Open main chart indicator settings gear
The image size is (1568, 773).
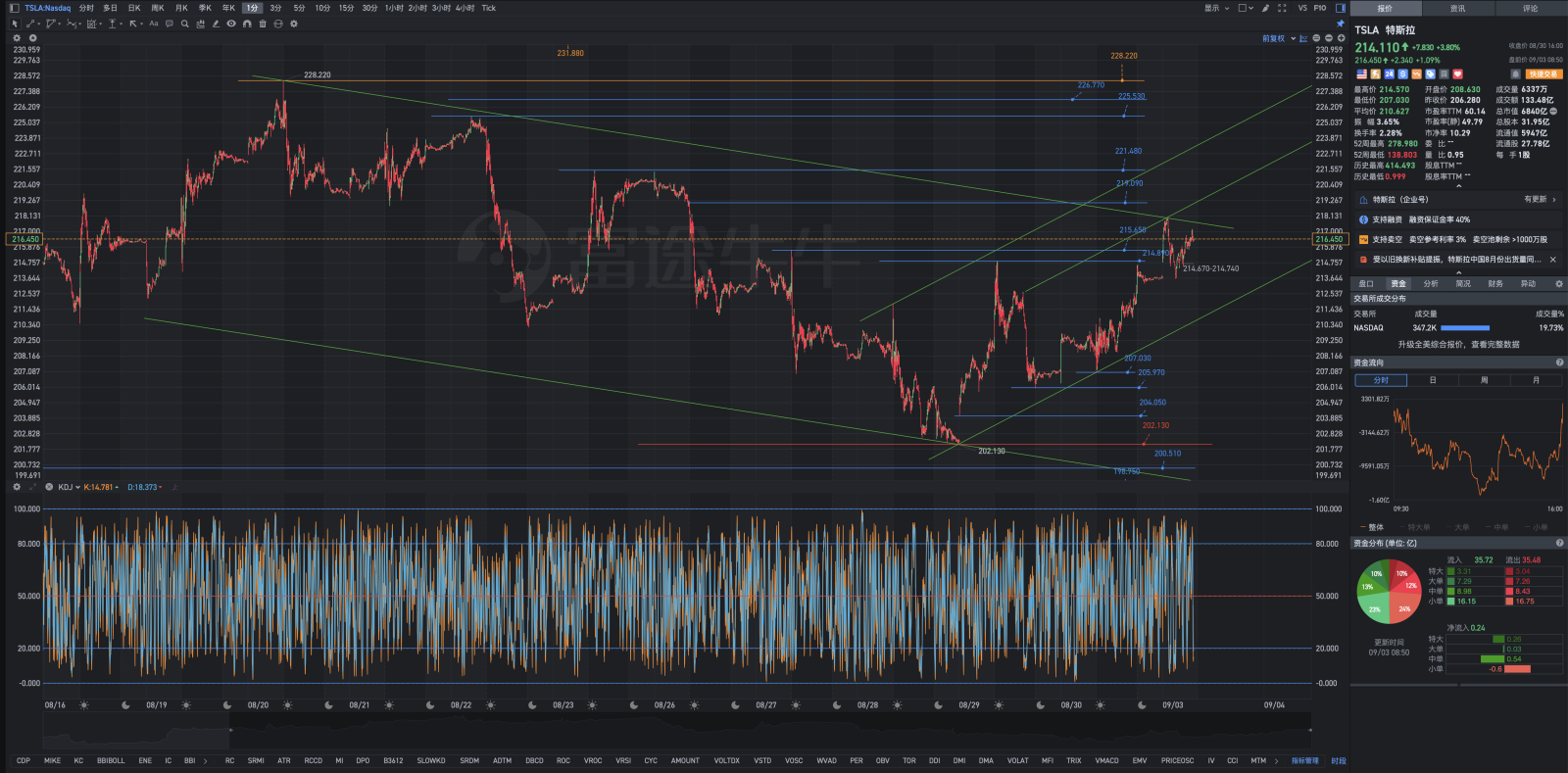pos(17,38)
